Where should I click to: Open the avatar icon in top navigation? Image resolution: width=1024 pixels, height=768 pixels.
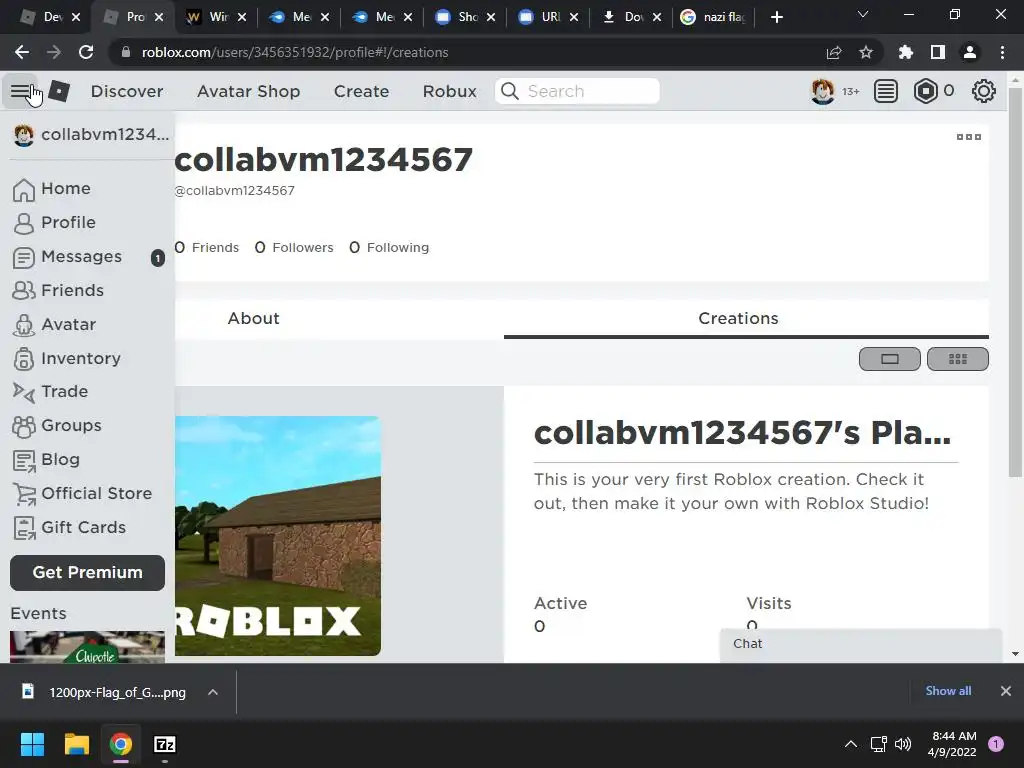coord(822,91)
